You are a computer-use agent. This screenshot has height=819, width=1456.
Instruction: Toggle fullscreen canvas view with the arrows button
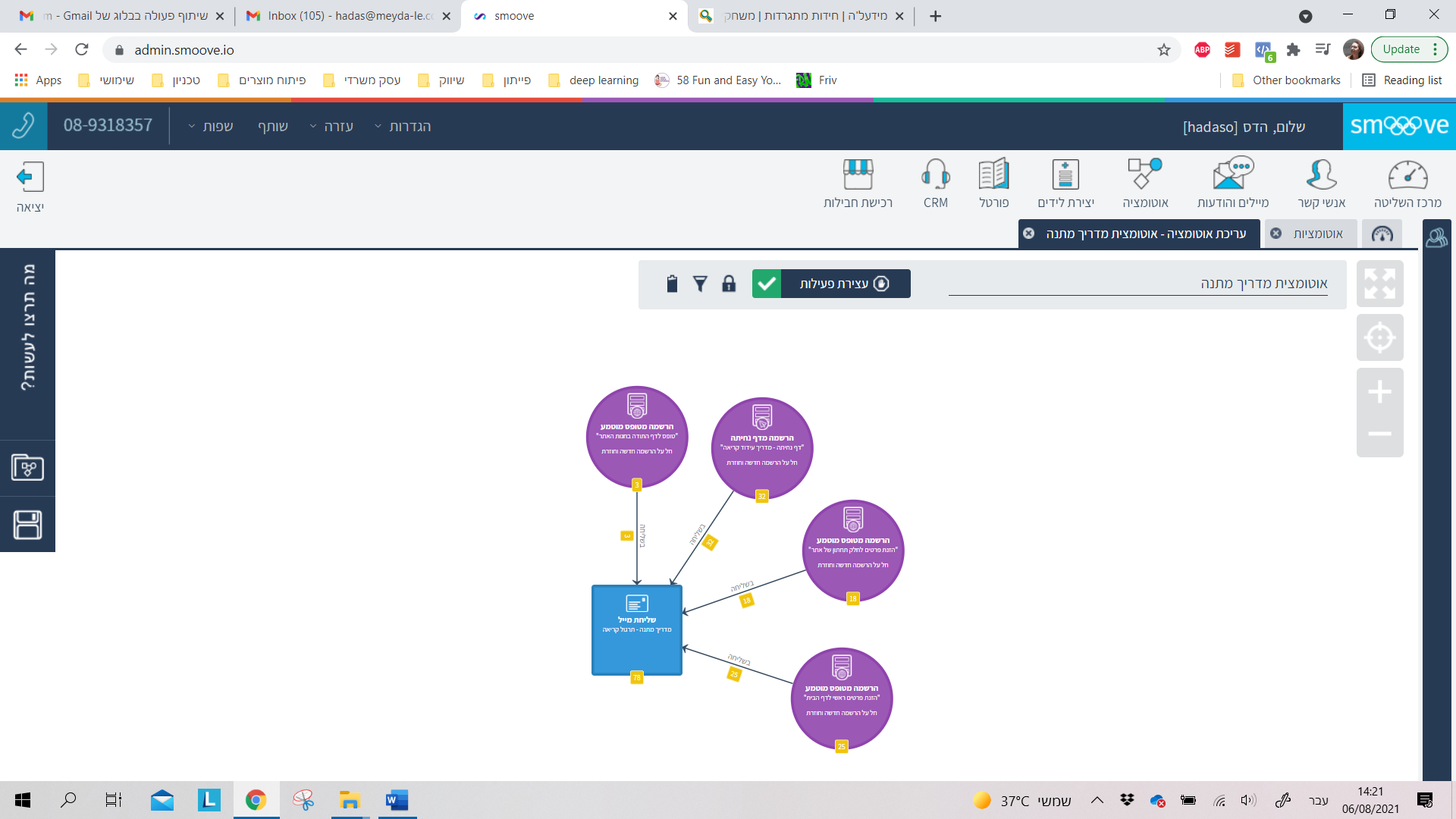(1379, 284)
